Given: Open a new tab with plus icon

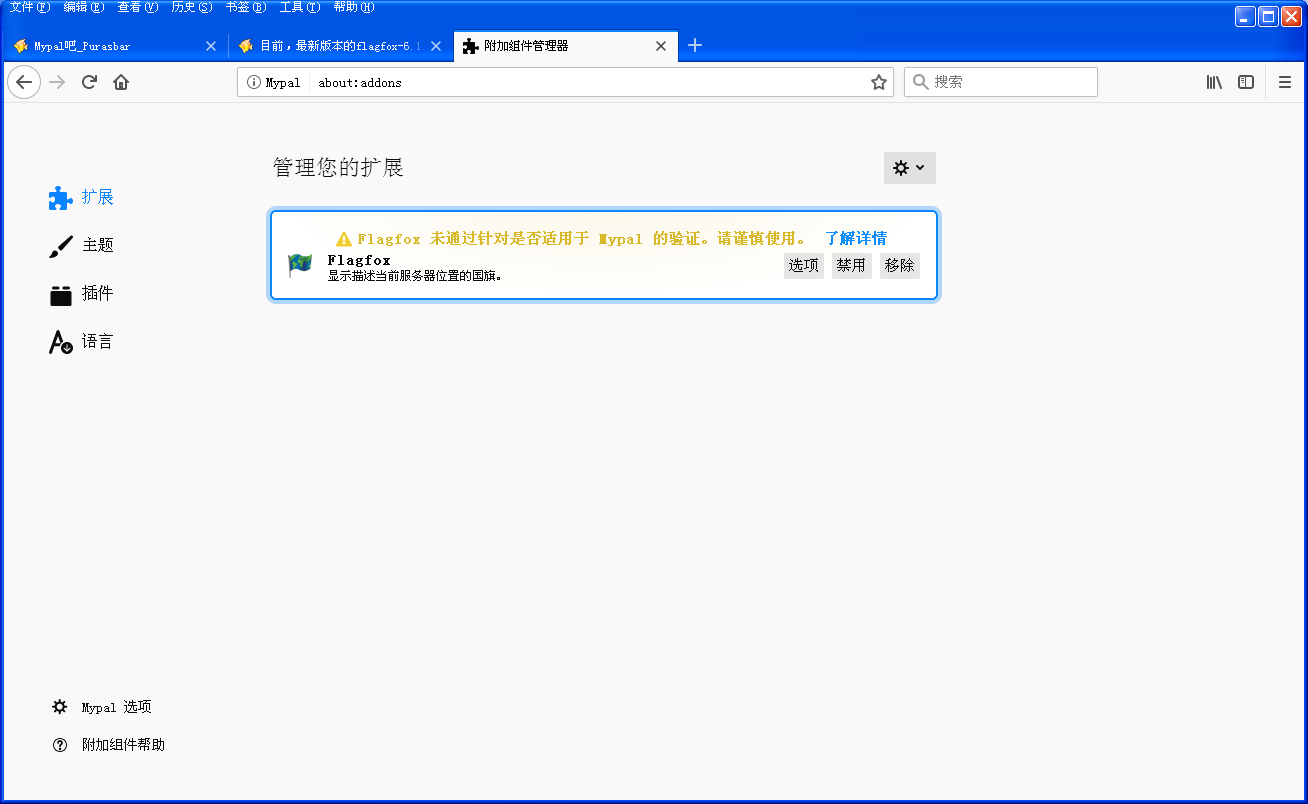Looking at the screenshot, I should 695,45.
